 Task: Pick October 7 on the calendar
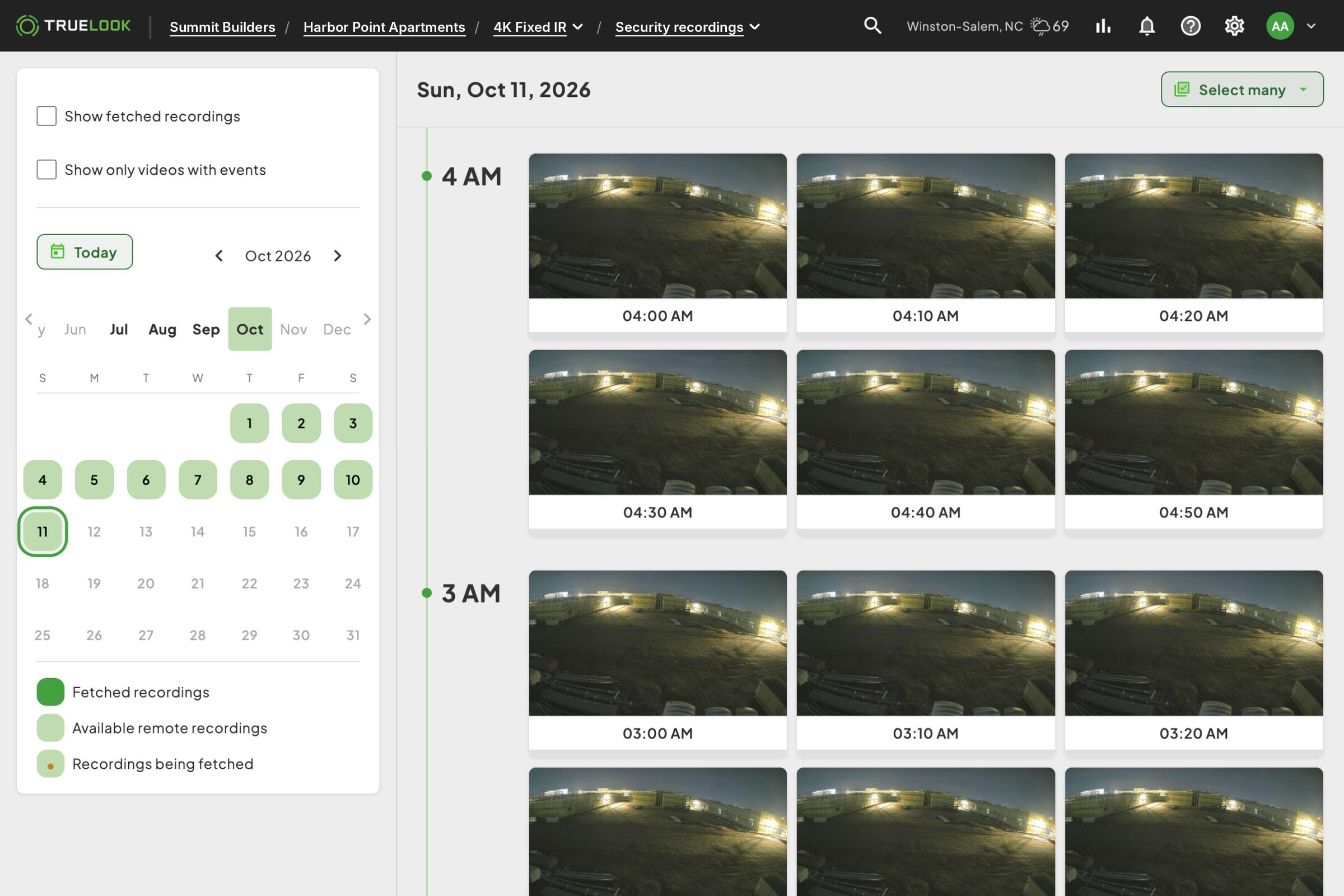coord(198,480)
